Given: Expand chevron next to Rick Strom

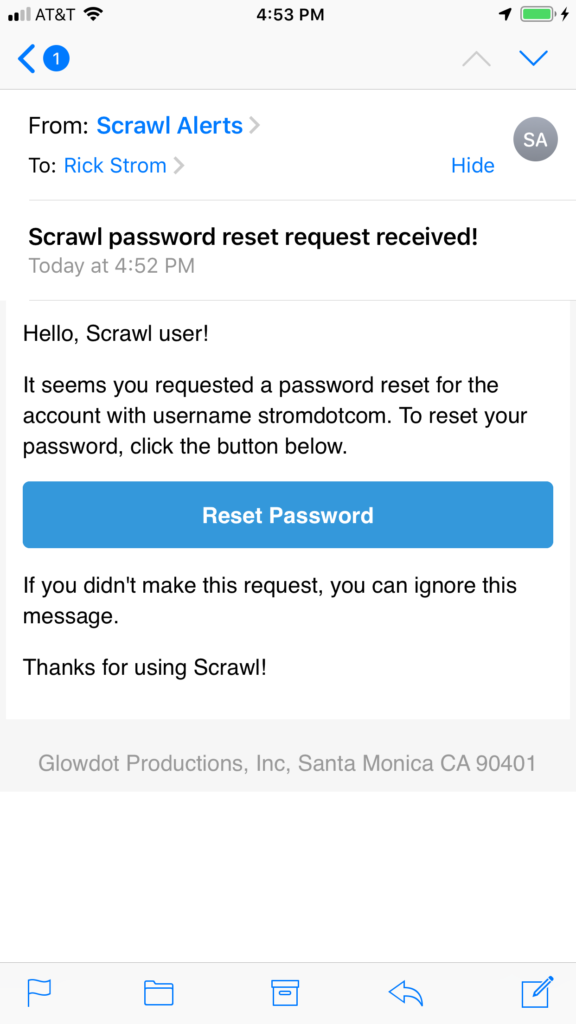Looking at the screenshot, I should tap(178, 166).
